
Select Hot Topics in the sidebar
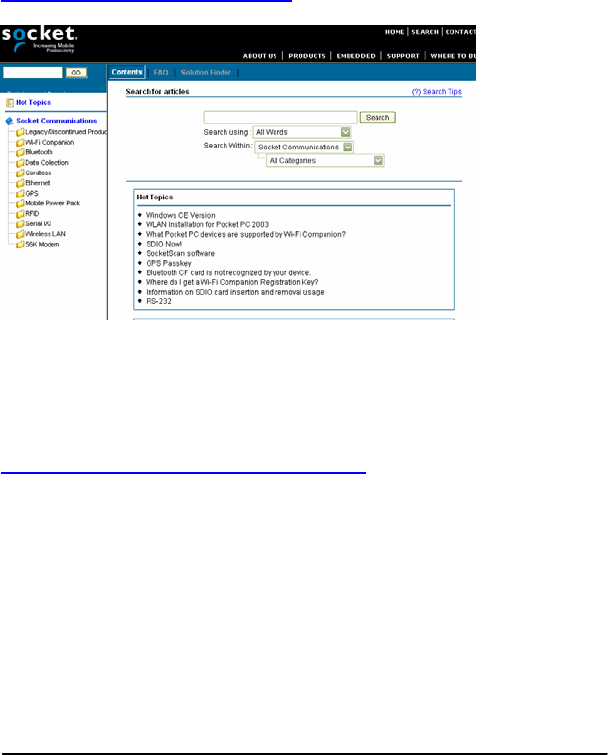tap(33, 103)
